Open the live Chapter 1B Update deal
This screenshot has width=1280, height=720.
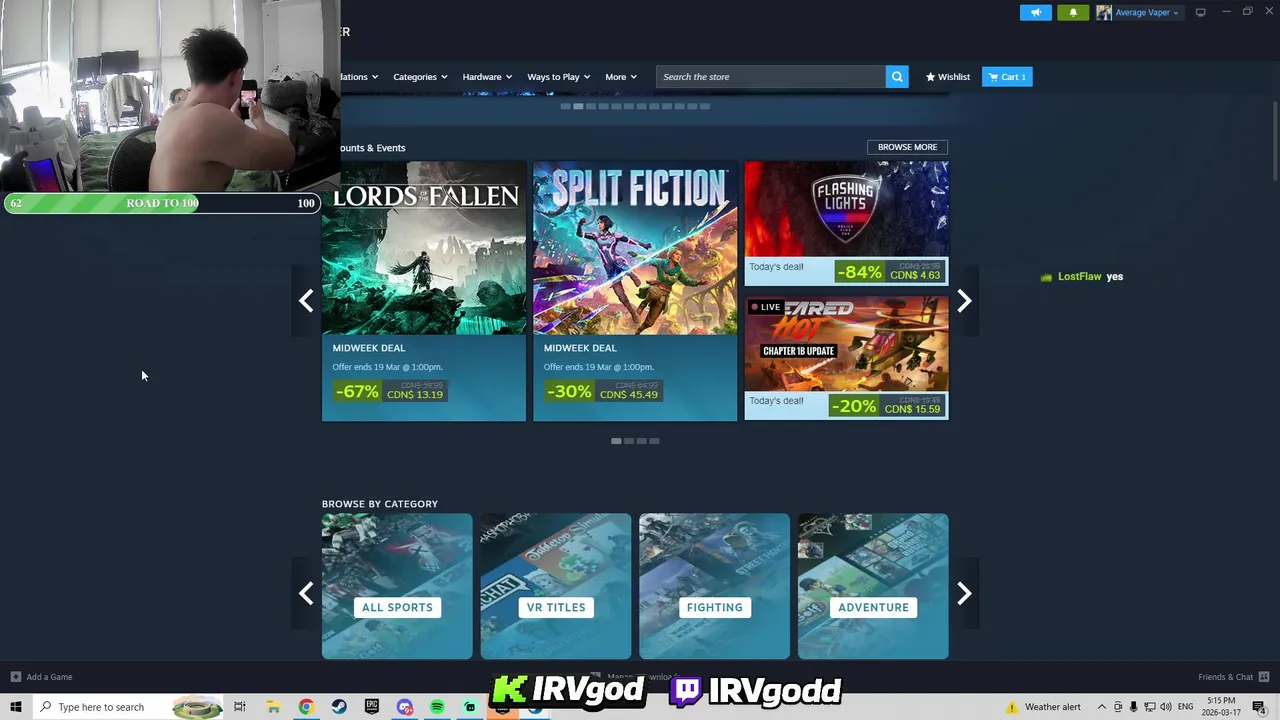846,357
